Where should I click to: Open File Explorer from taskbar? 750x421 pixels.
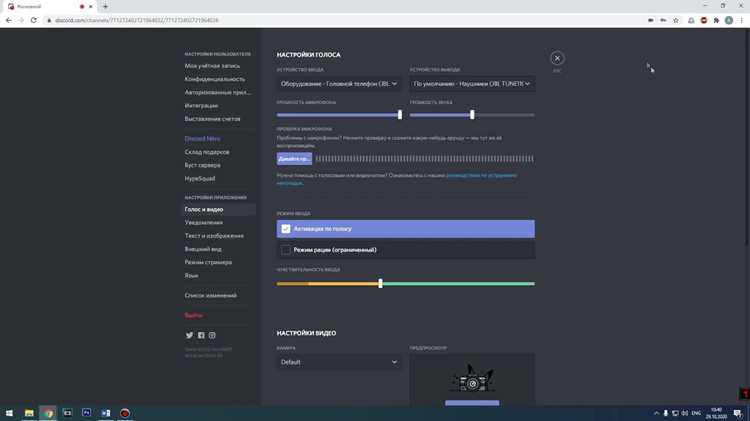coord(29,413)
